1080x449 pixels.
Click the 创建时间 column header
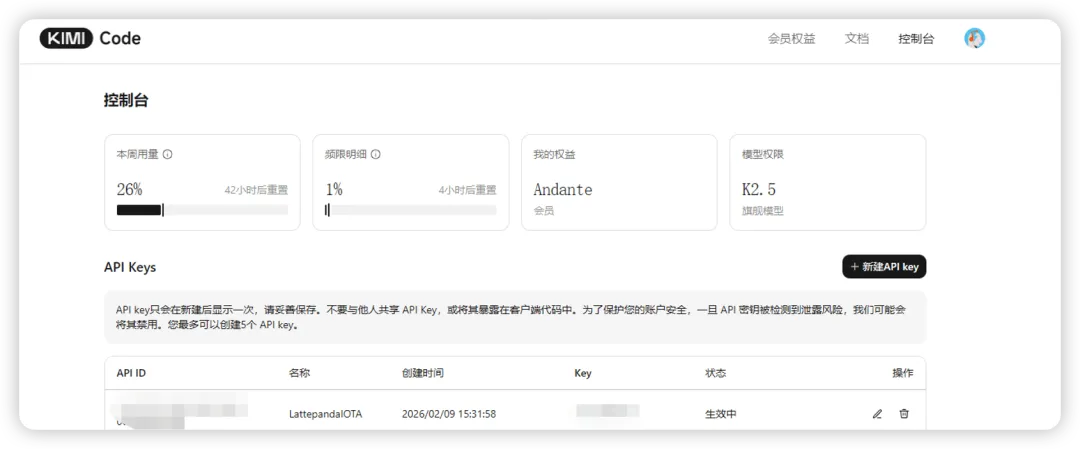423,373
